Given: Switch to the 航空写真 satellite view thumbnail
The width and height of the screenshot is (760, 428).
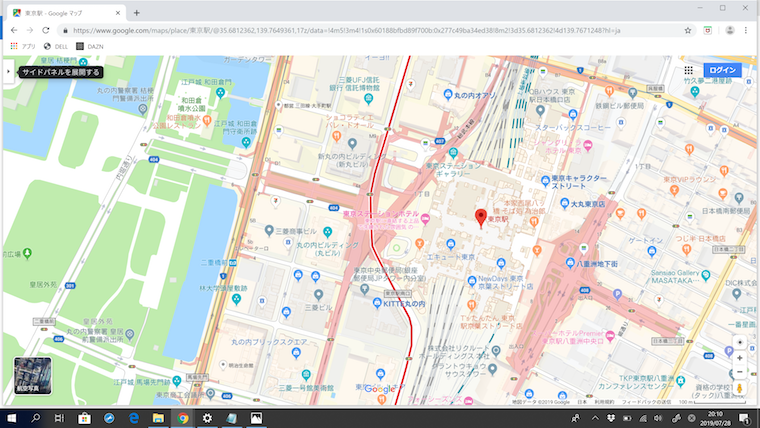Looking at the screenshot, I should click(x=32, y=376).
